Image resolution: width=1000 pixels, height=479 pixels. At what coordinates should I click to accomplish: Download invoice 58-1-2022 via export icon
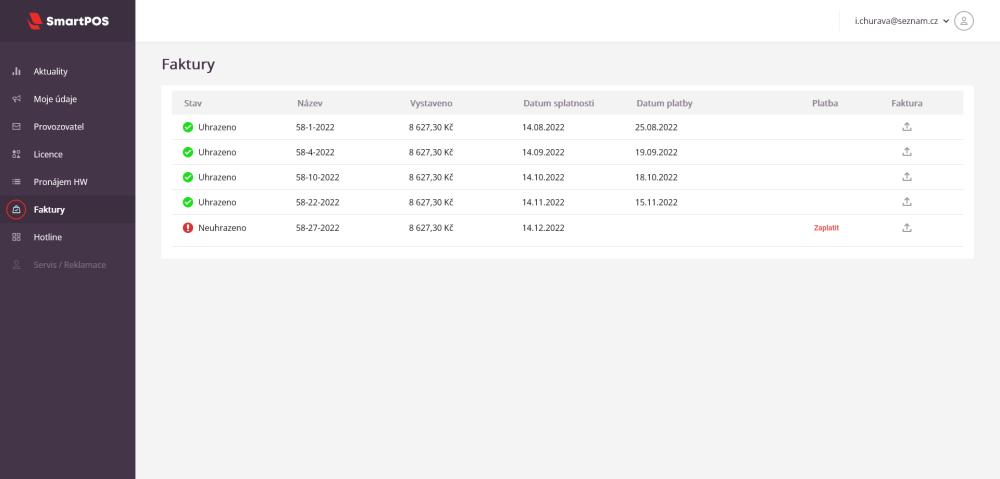pyautogui.click(x=907, y=127)
